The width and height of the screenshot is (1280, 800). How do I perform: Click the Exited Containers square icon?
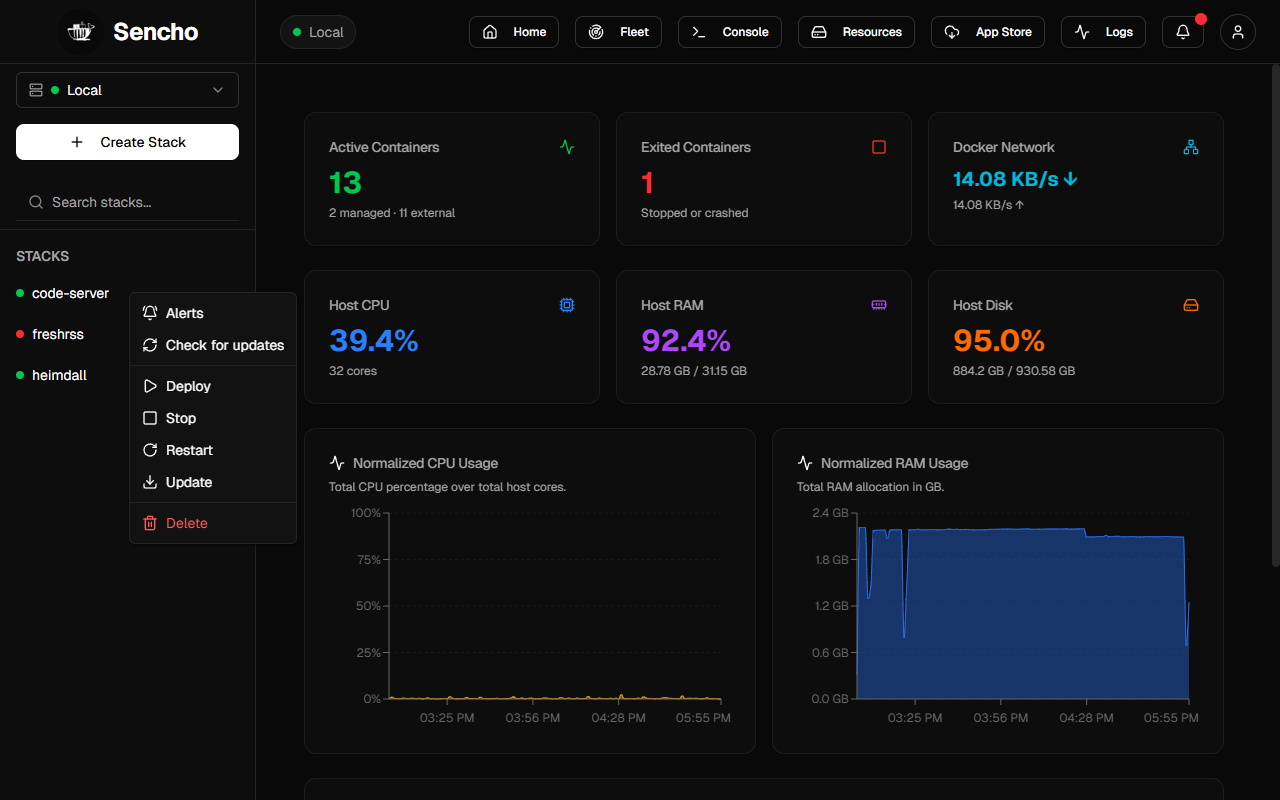879,147
